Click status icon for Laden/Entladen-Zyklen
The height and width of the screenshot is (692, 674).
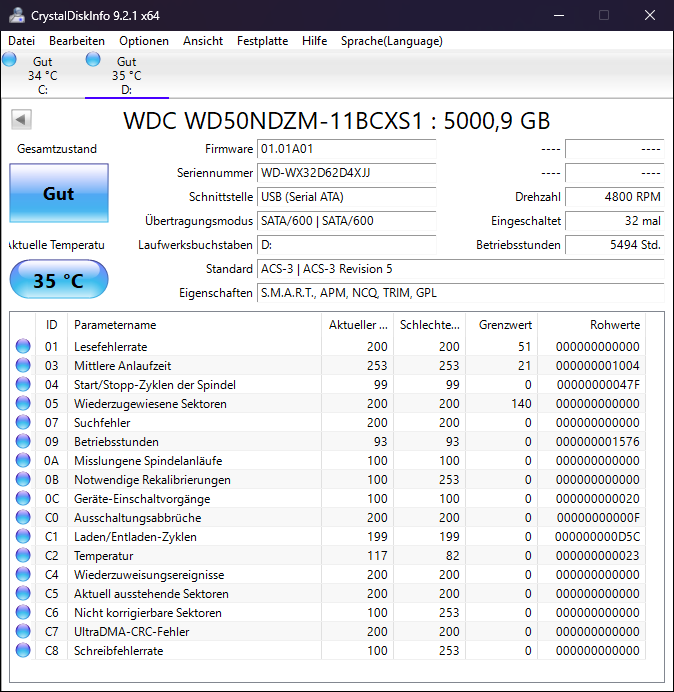(23, 536)
